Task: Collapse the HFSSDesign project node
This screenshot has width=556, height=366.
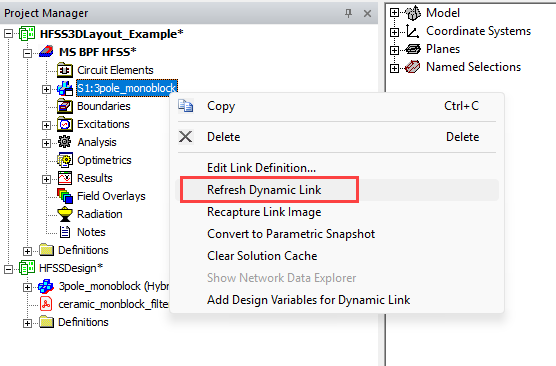Action: [x=8, y=269]
